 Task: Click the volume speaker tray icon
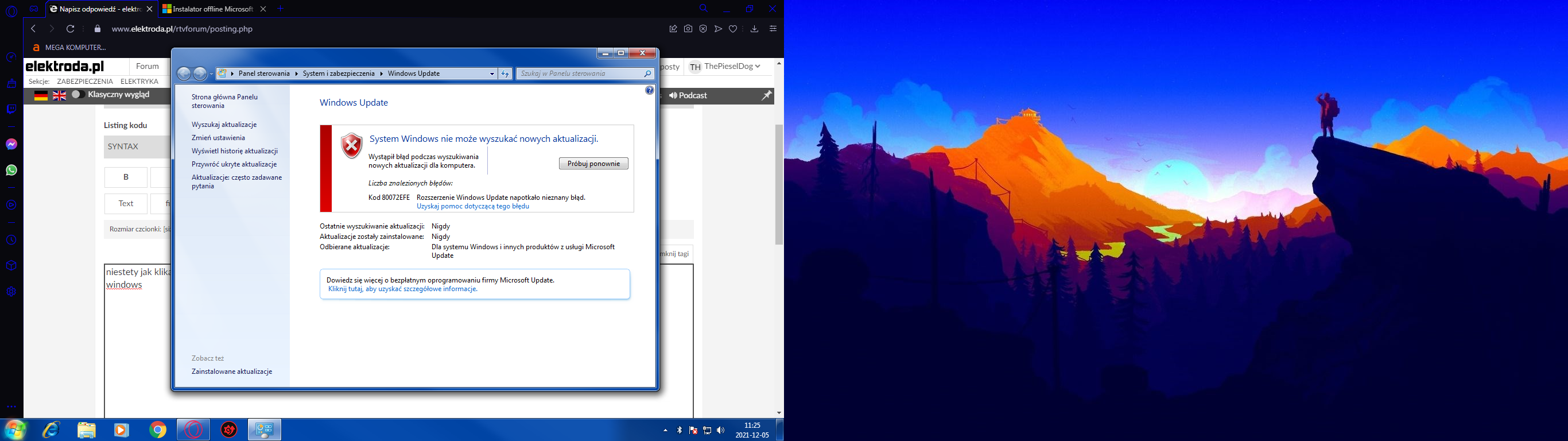pyautogui.click(x=721, y=431)
